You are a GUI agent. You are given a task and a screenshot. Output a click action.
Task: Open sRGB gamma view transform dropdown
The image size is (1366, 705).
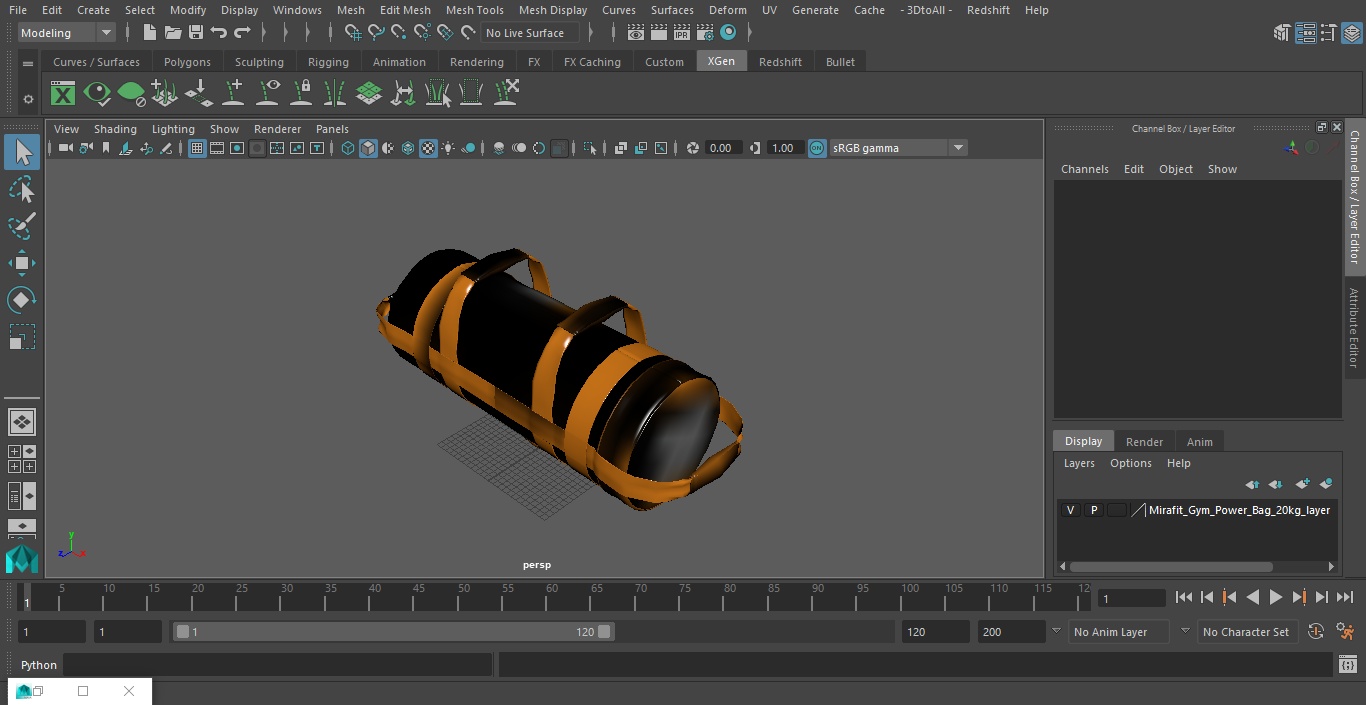click(x=898, y=148)
